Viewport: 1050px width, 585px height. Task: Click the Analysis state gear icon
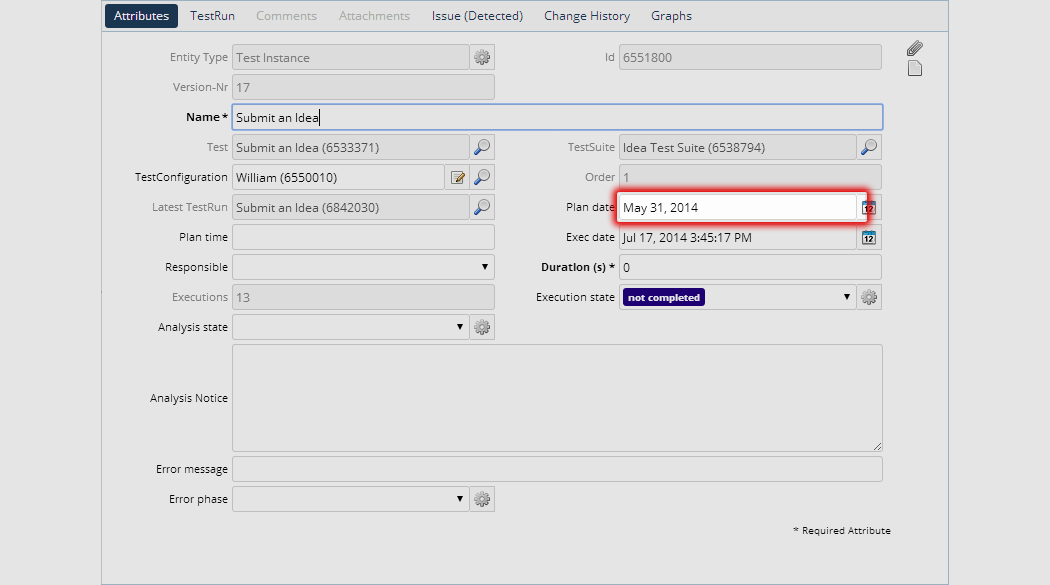tap(482, 327)
